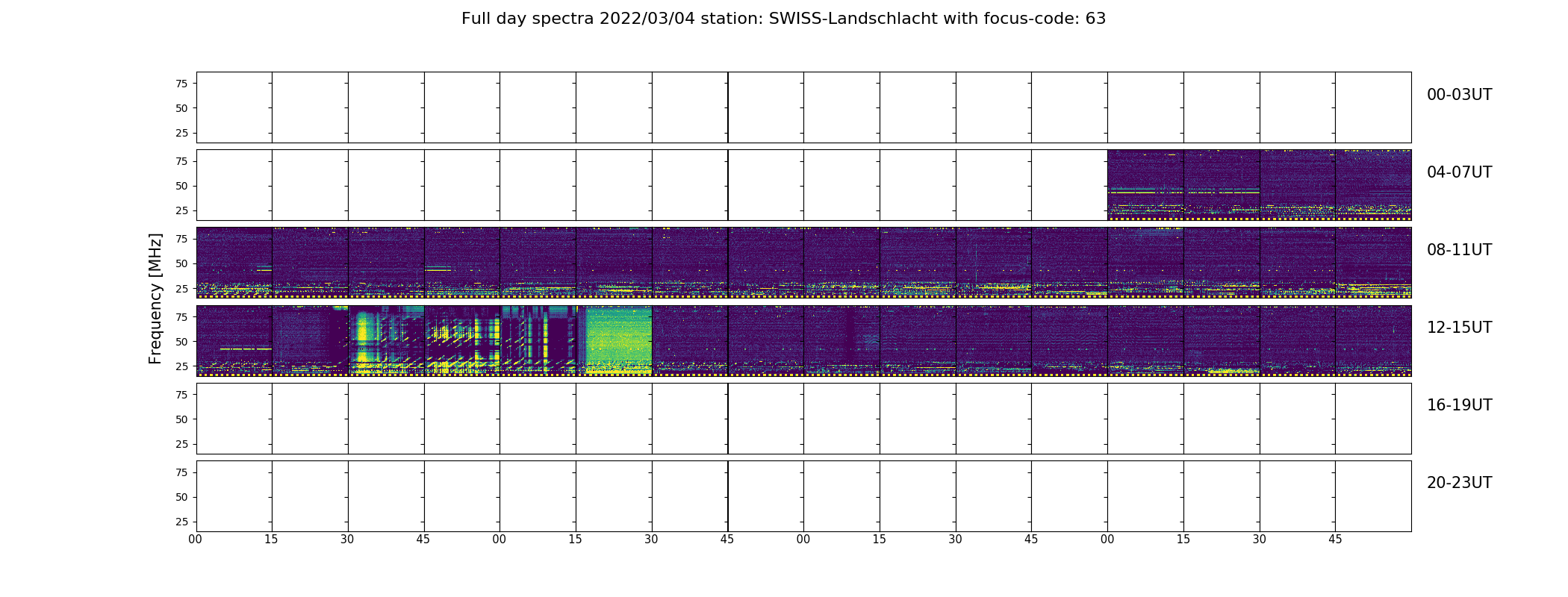Click the green noise-filled block in the 12-15UT row

pos(618,340)
